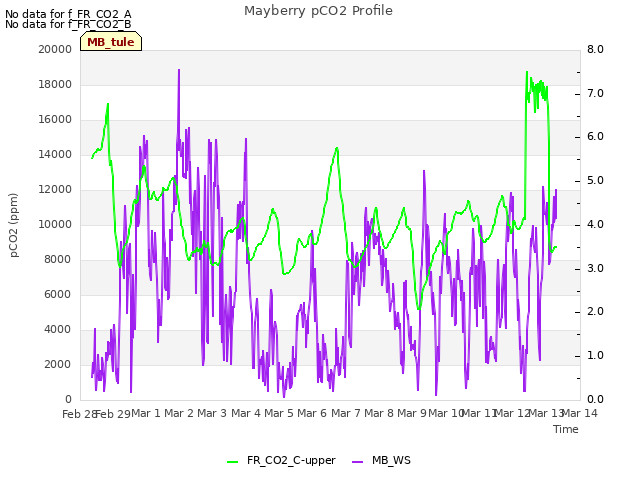The height and width of the screenshot is (480, 640).
Task: Click the 16000 y-axis tick label
Action: (x=55, y=120)
